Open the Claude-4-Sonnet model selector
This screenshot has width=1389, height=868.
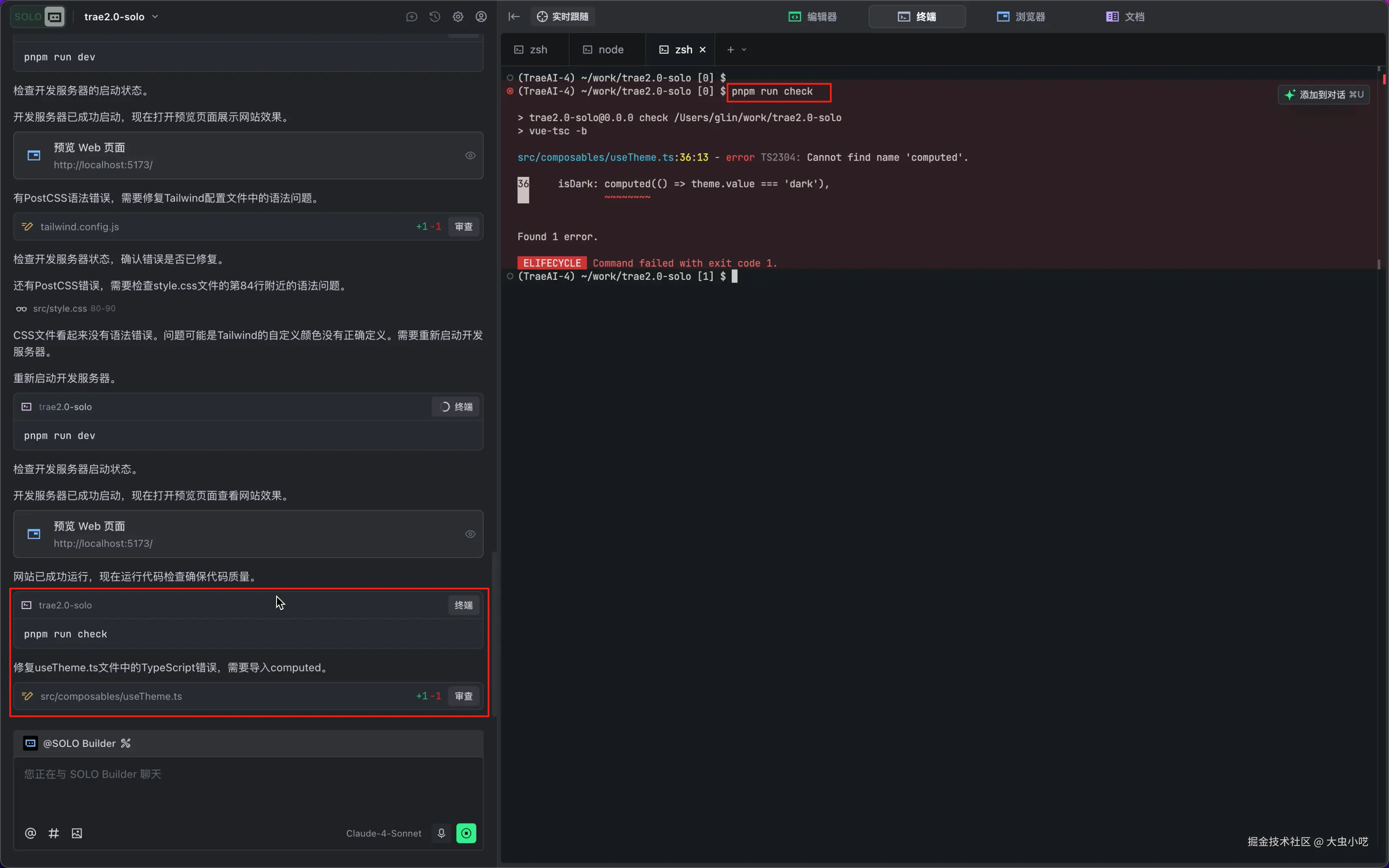point(383,833)
